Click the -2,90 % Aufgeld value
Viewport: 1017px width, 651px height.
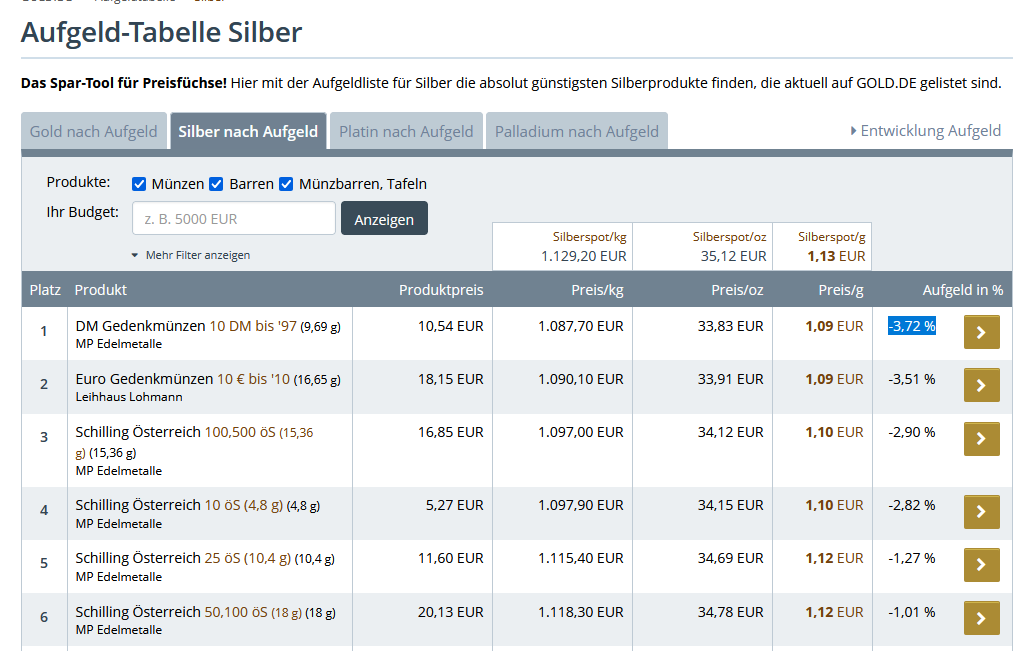(x=912, y=432)
